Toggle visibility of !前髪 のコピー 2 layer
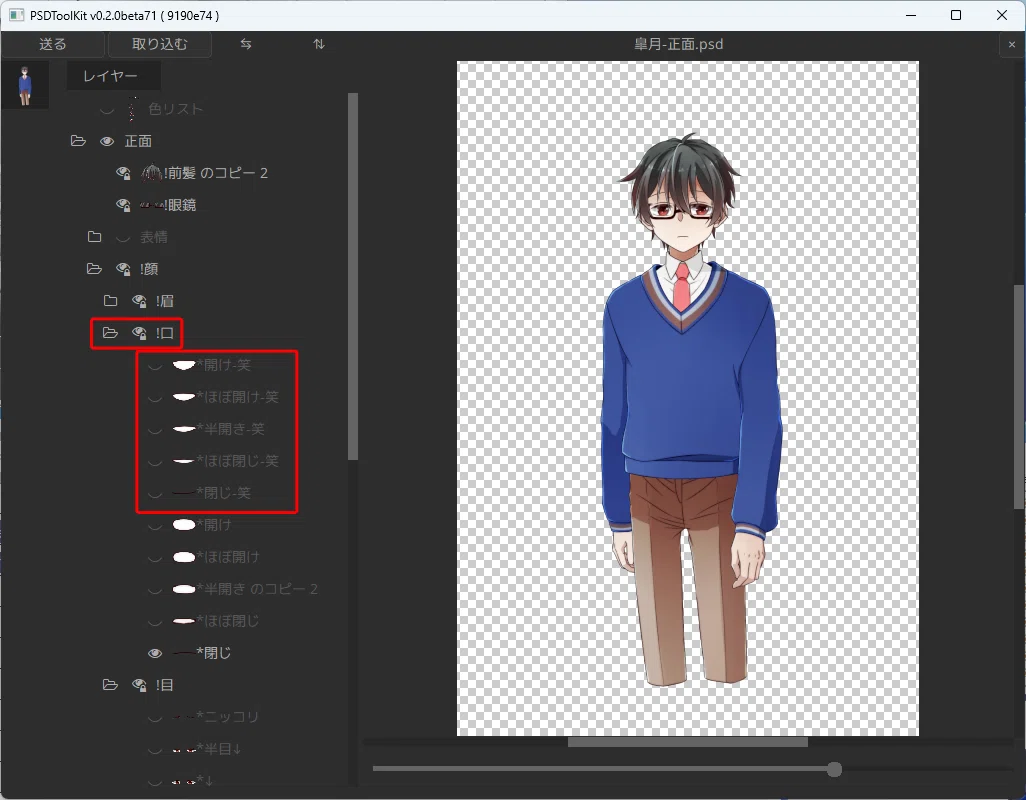1026x800 pixels. [122, 173]
